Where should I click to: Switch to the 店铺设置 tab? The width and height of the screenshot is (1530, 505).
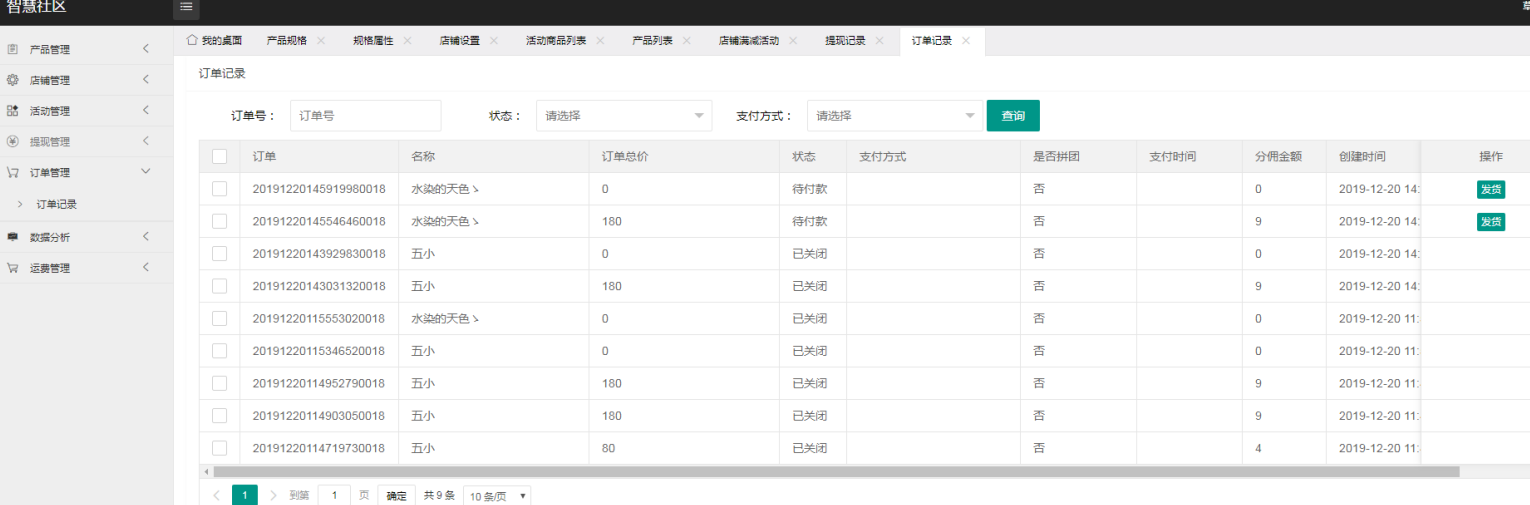(459, 41)
